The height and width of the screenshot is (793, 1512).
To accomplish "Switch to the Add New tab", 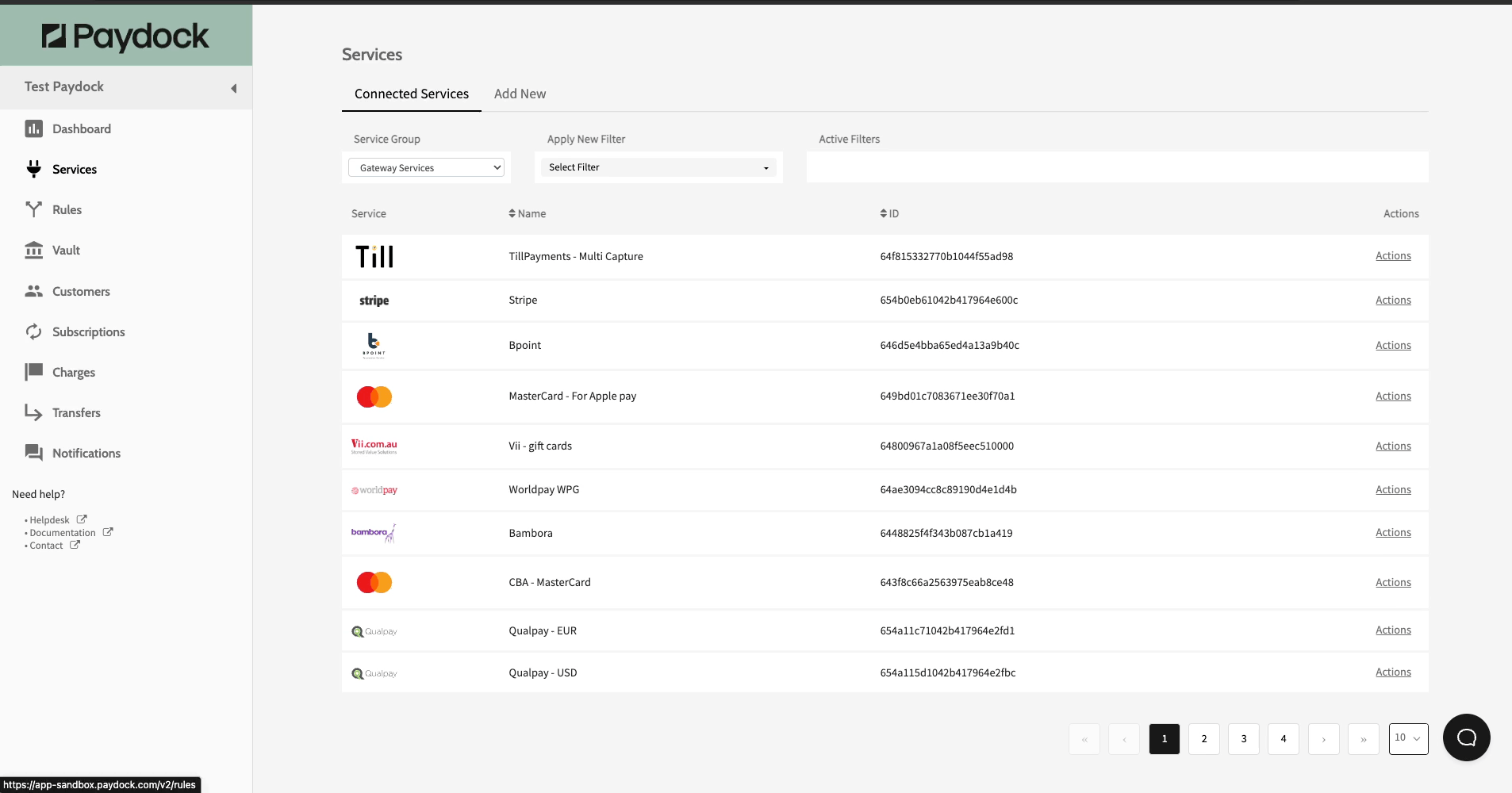I will [520, 94].
